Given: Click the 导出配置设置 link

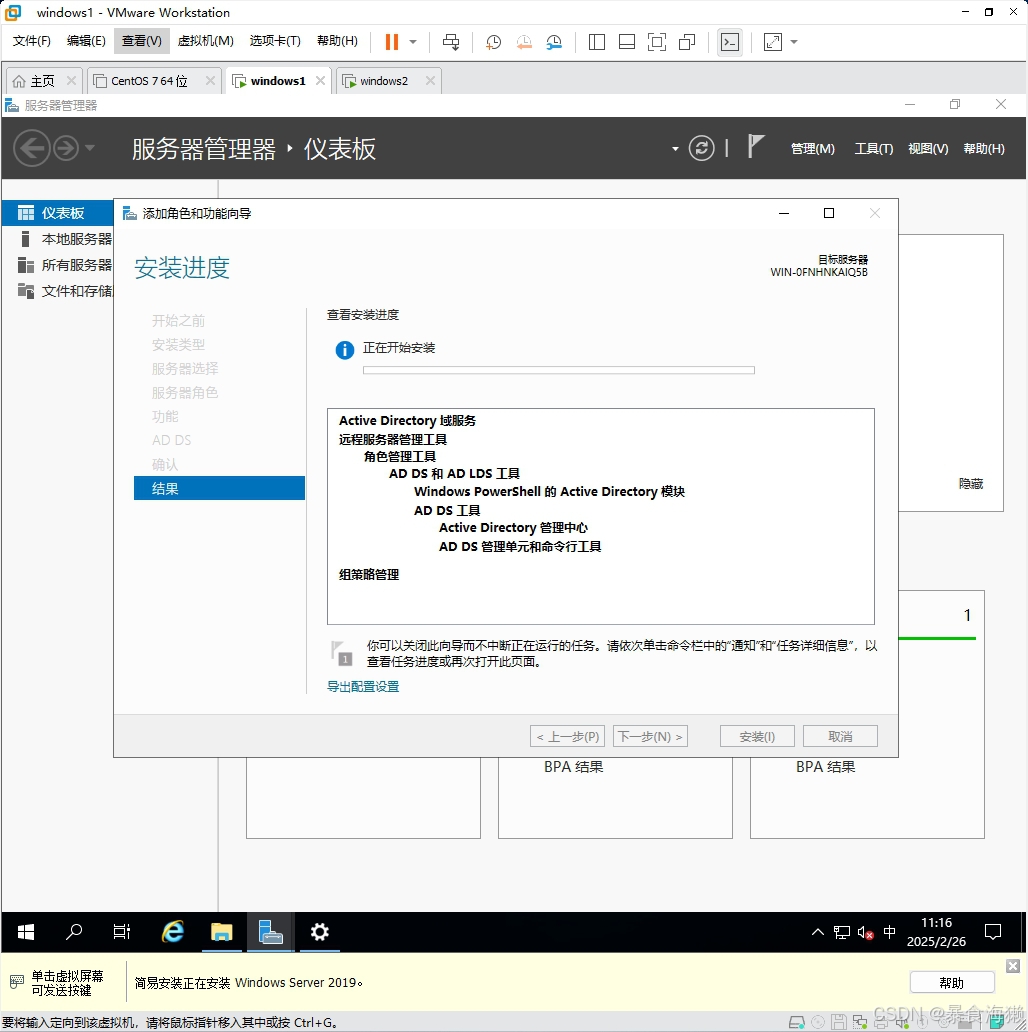Looking at the screenshot, I should tap(363, 686).
